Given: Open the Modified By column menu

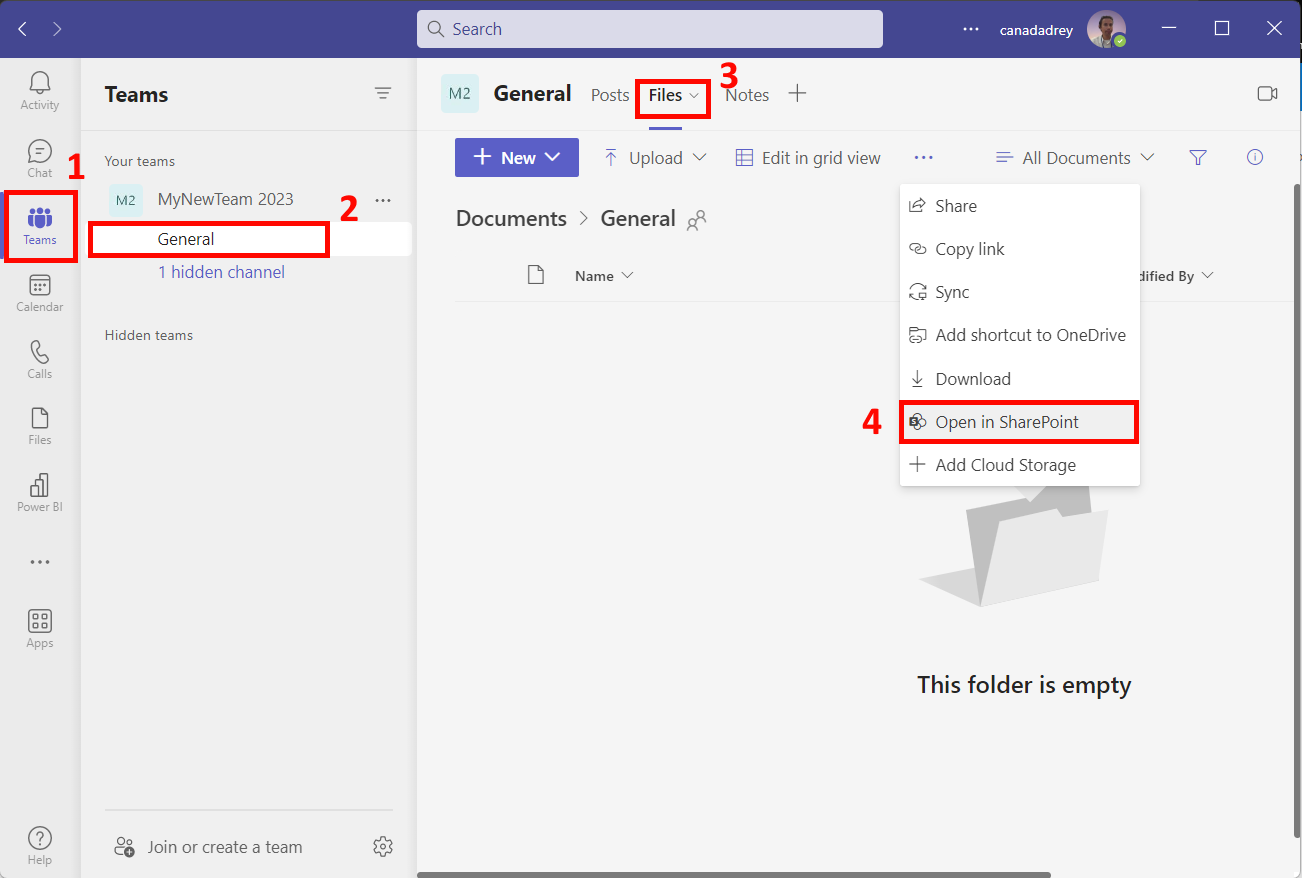Looking at the screenshot, I should [1175, 276].
